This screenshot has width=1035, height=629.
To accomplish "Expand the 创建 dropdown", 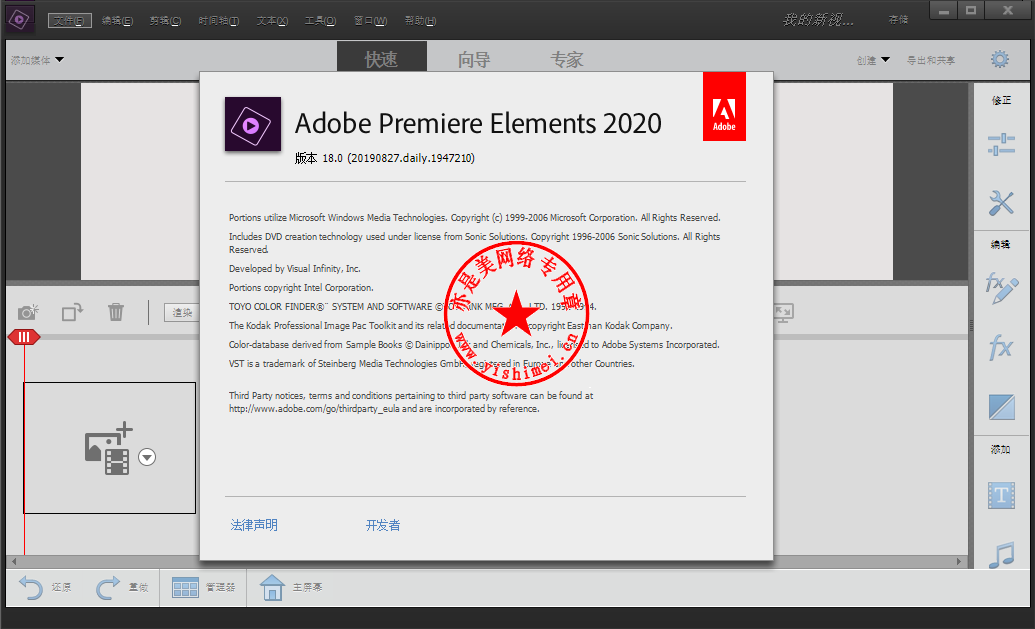I will pyautogui.click(x=873, y=60).
